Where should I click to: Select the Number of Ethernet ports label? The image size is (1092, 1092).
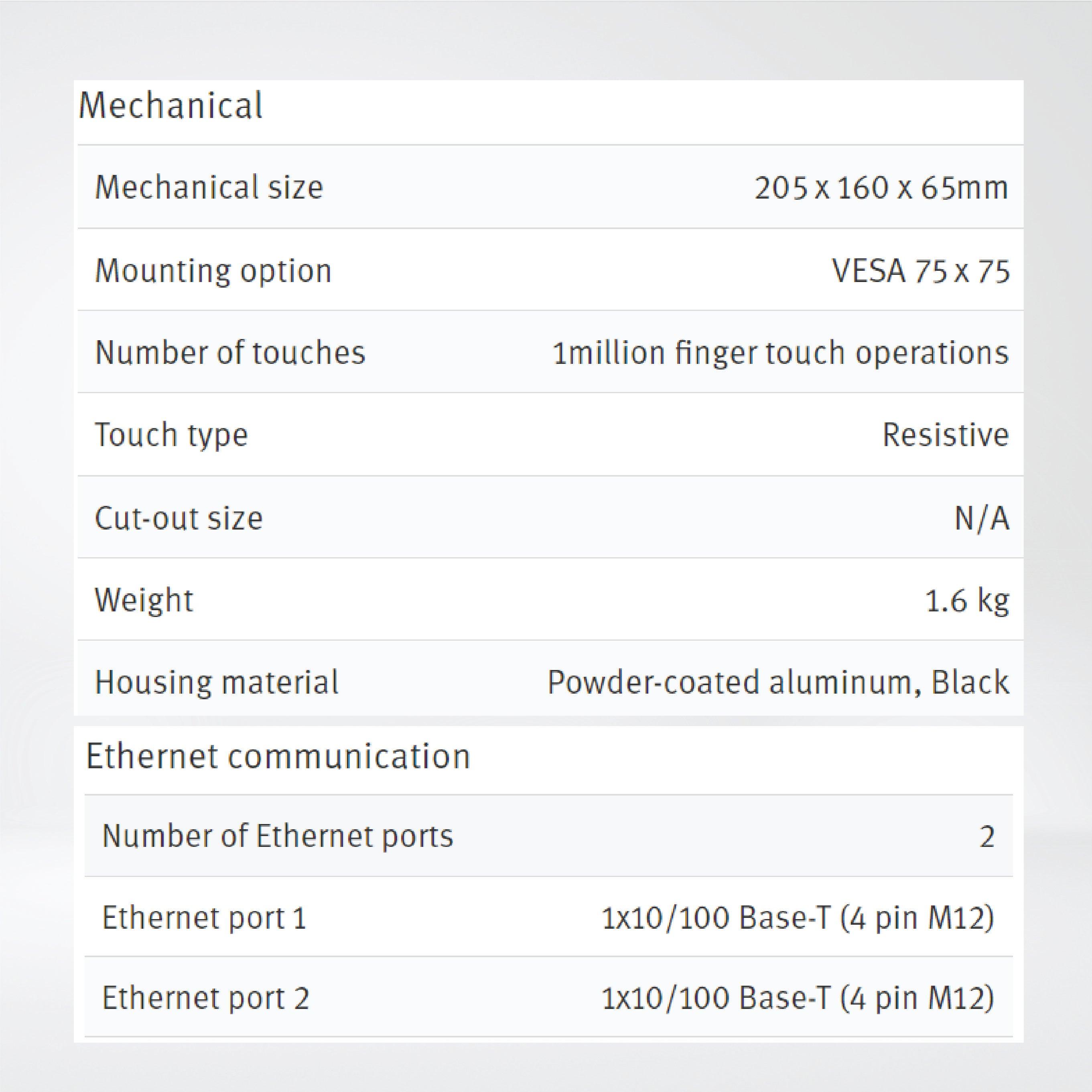click(x=278, y=836)
